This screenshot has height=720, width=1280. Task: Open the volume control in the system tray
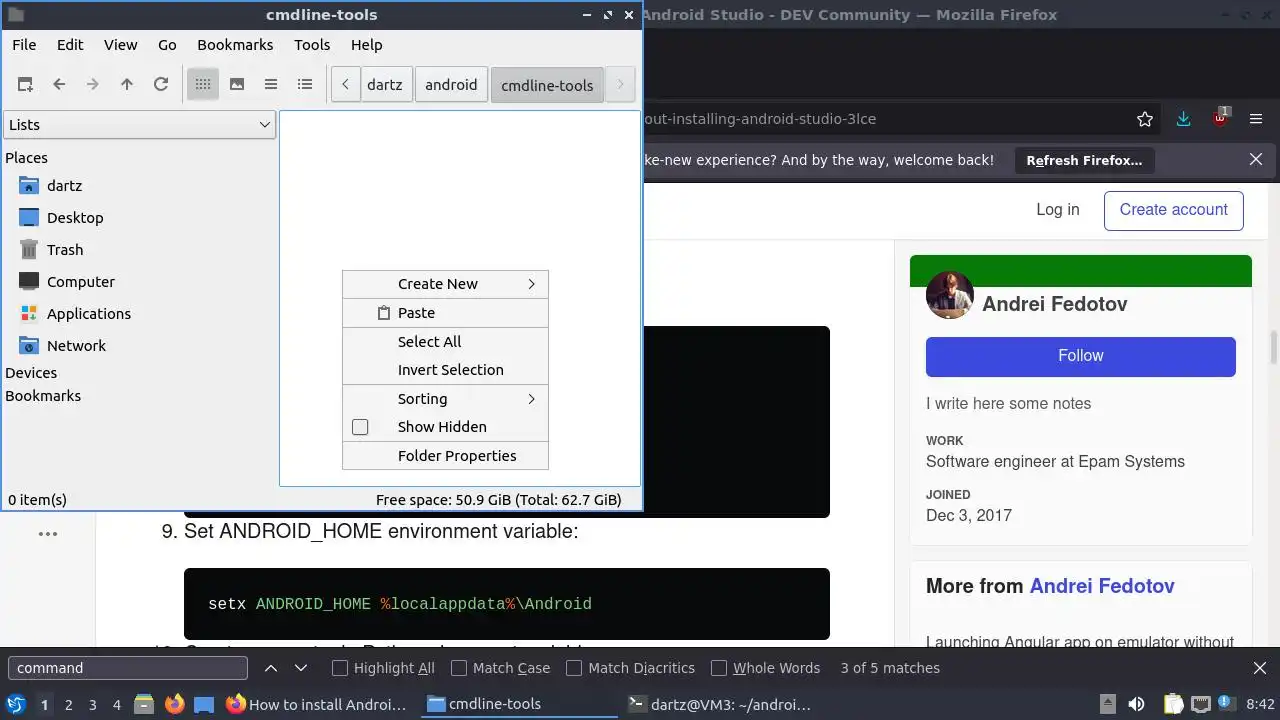click(x=1136, y=704)
